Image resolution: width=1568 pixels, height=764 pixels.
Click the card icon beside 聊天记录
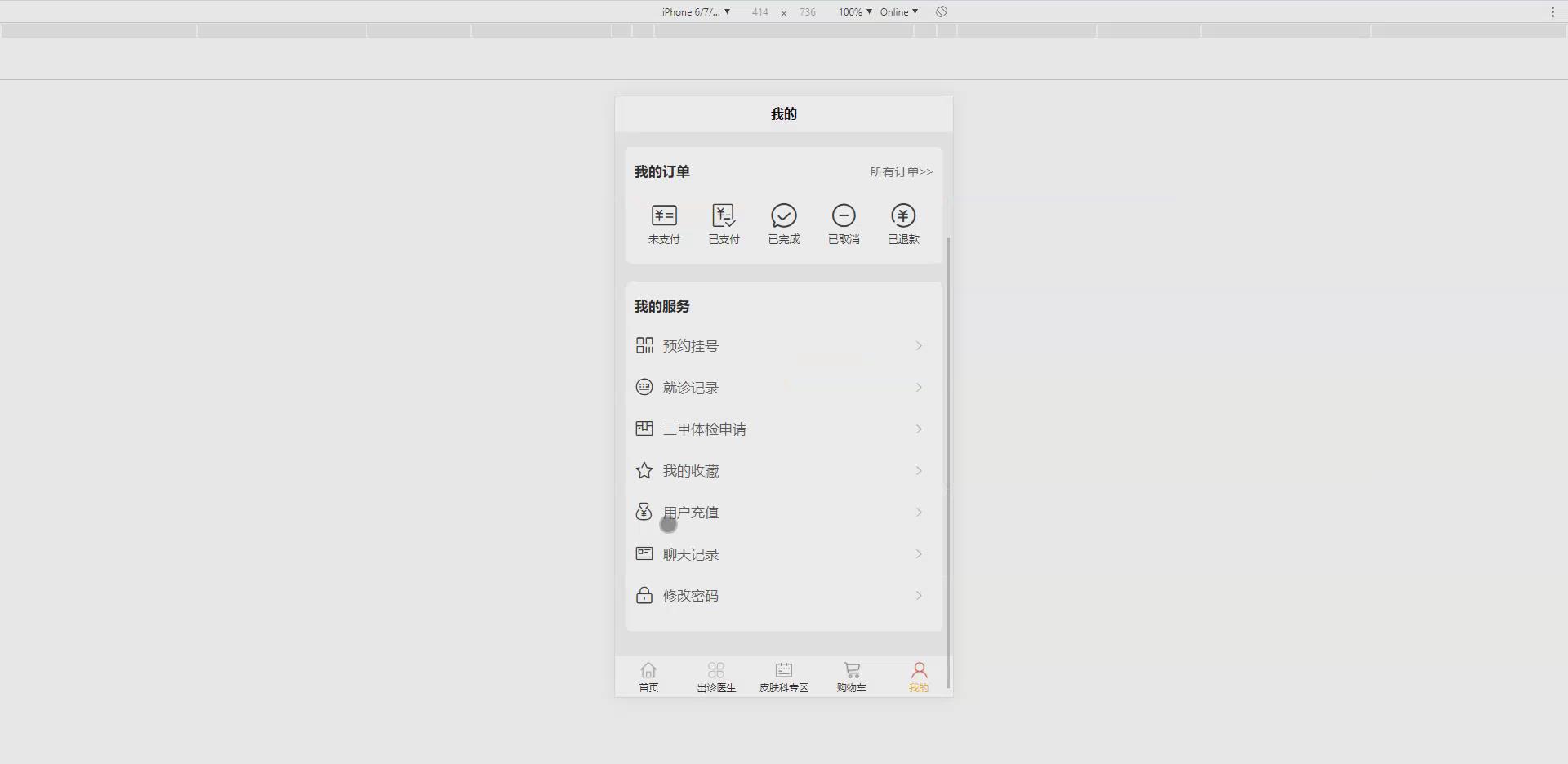point(644,553)
